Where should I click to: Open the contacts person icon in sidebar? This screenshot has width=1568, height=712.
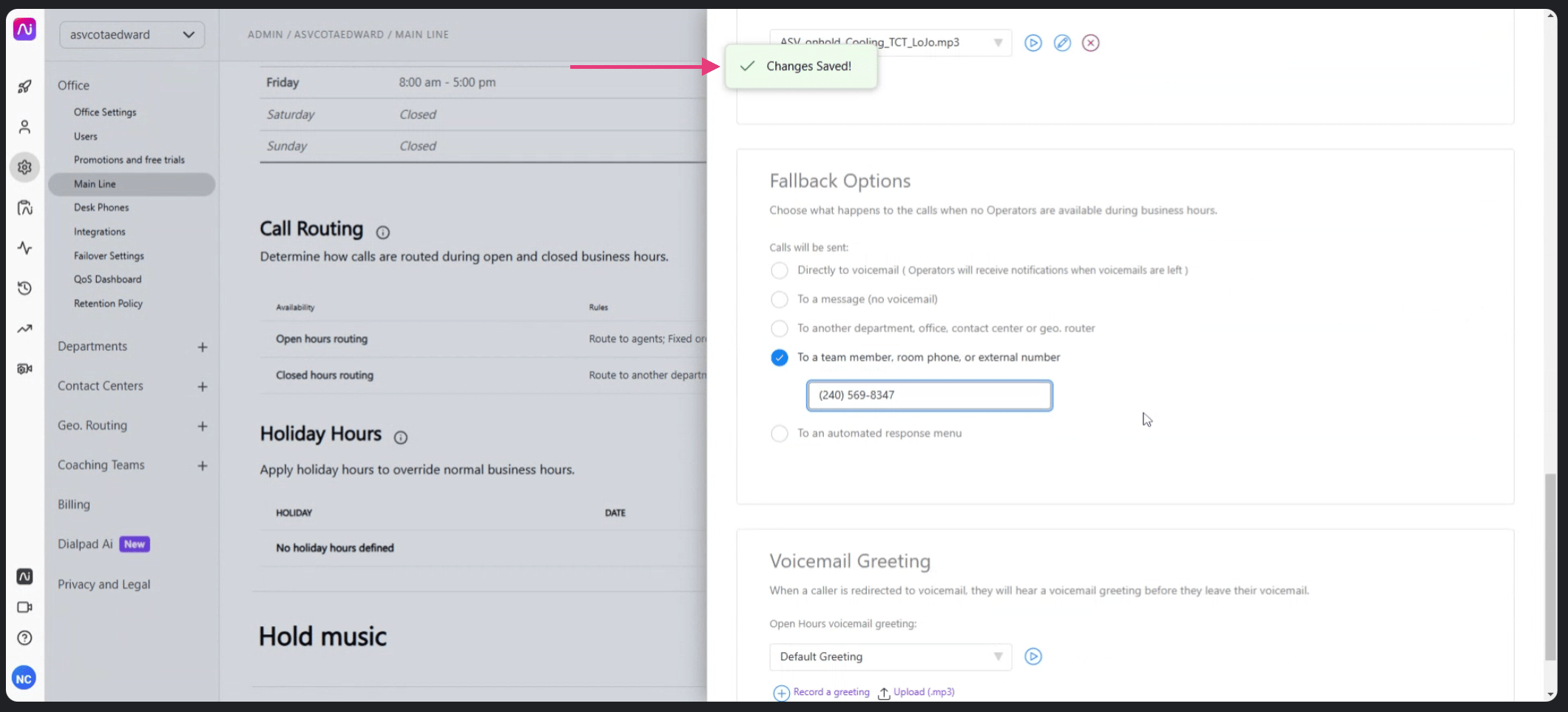(24, 127)
